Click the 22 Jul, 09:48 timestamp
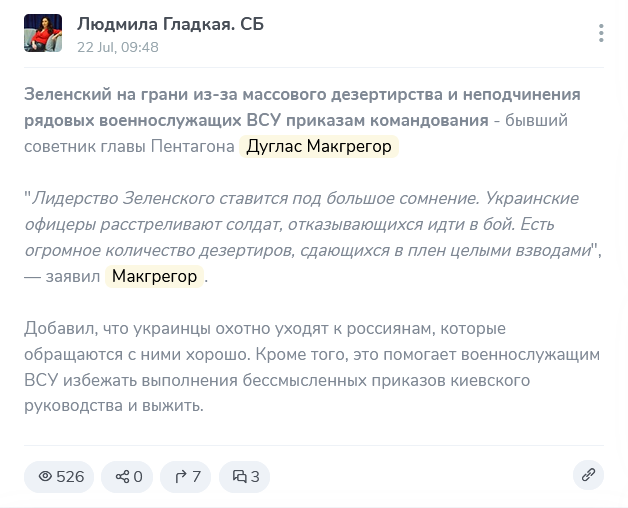 pos(117,46)
